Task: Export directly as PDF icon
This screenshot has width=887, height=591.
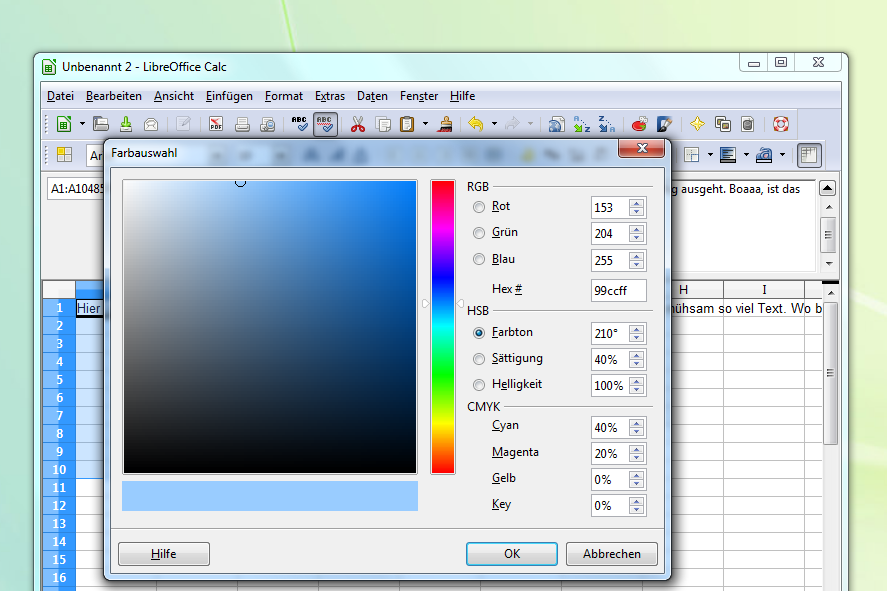Action: [x=216, y=124]
